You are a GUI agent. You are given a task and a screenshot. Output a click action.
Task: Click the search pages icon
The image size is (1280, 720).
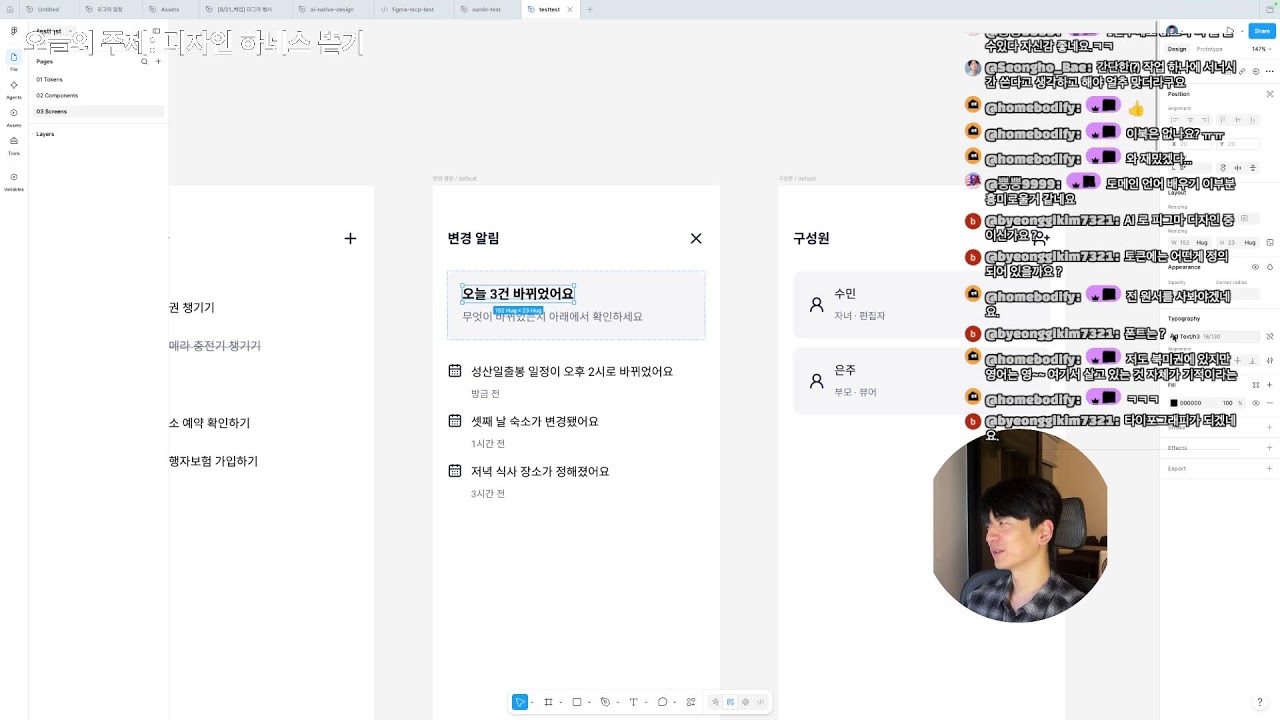pyautogui.click(x=144, y=61)
